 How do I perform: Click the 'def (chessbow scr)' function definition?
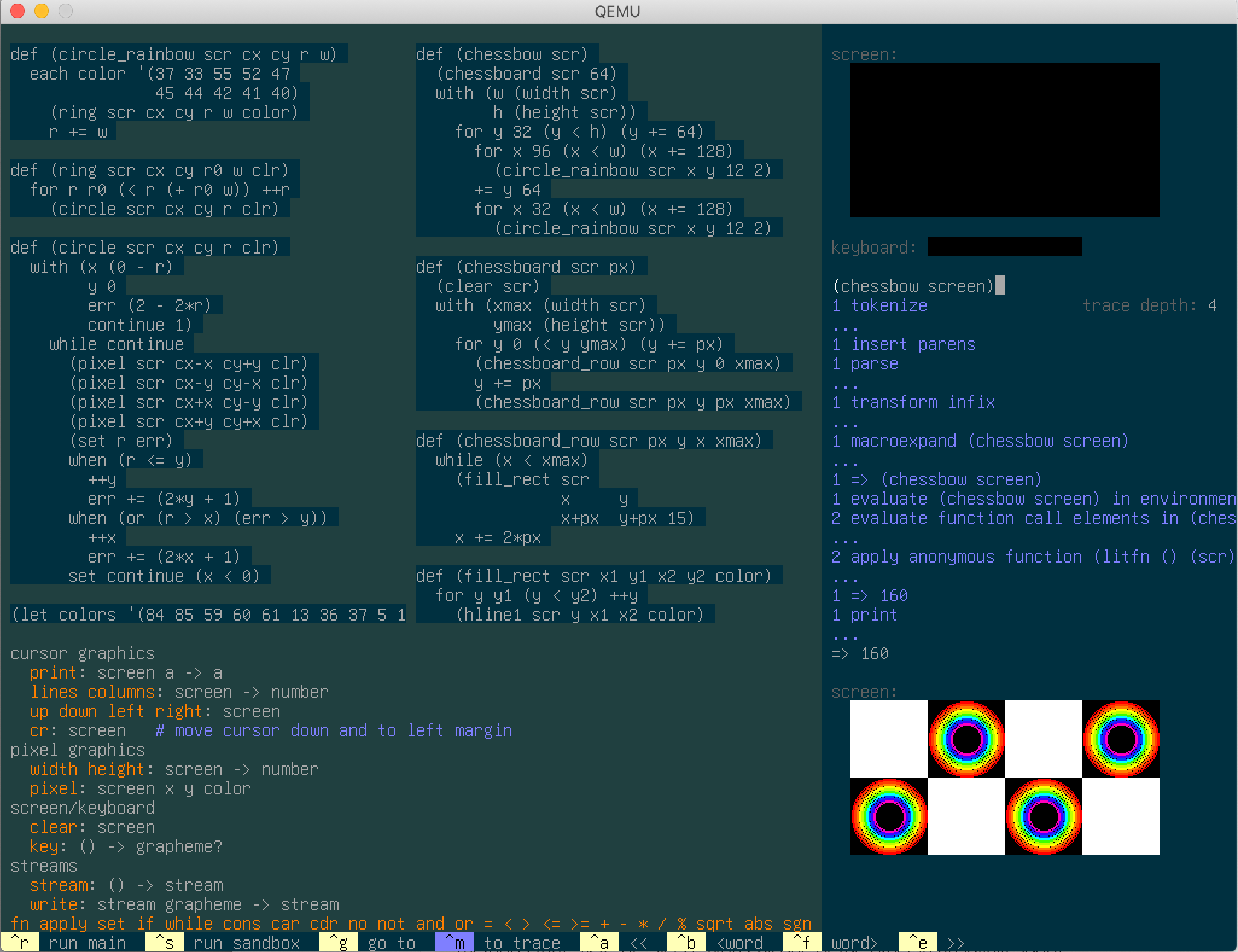[x=502, y=54]
